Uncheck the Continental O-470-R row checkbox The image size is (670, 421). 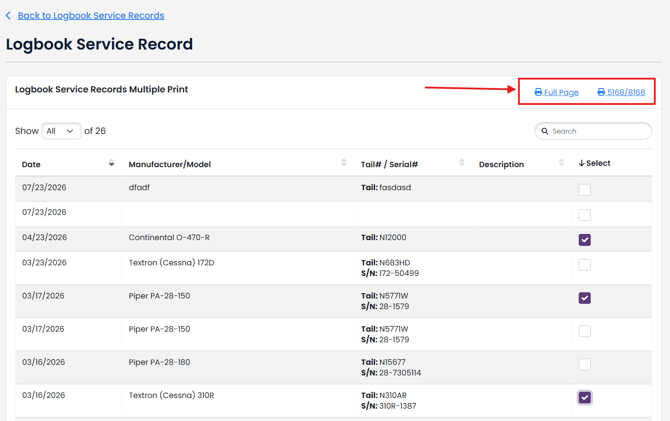pos(585,240)
